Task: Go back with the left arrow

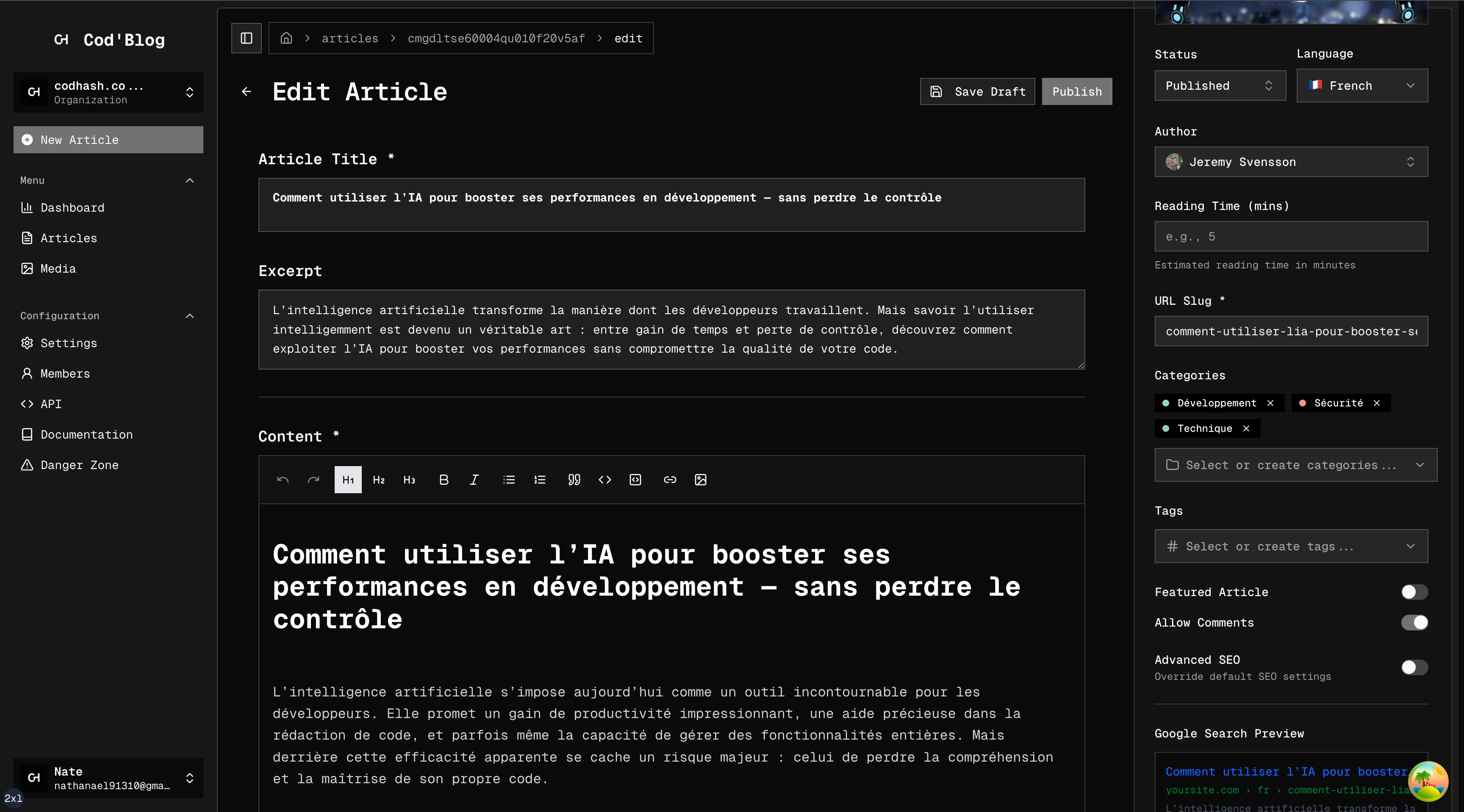Action: (x=246, y=91)
